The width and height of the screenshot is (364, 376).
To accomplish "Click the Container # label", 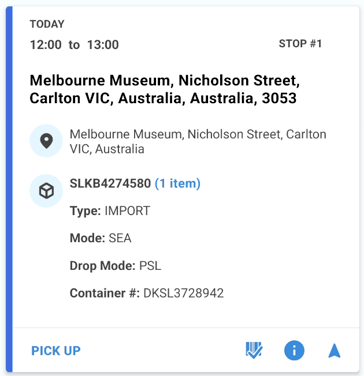I will pyautogui.click(x=105, y=293).
